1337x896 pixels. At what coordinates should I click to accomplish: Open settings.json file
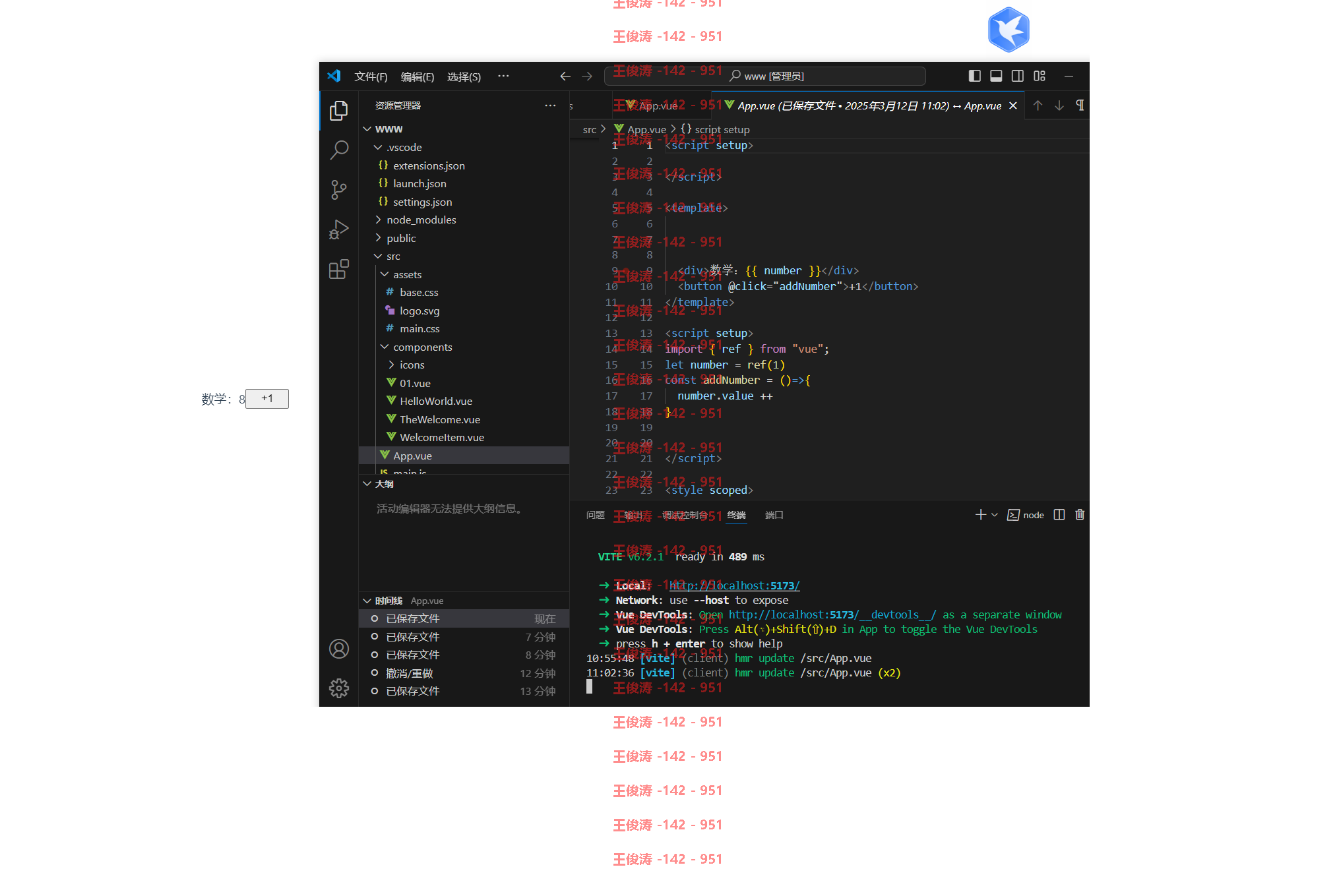pyautogui.click(x=464, y=202)
